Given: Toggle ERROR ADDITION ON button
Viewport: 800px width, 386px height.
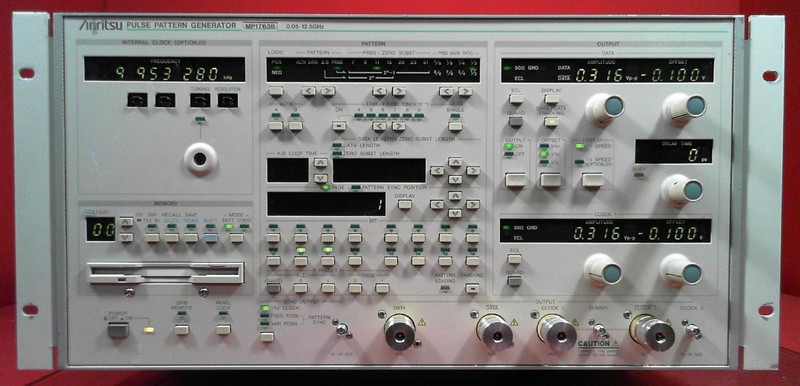Looking at the screenshot, I should 339,125.
